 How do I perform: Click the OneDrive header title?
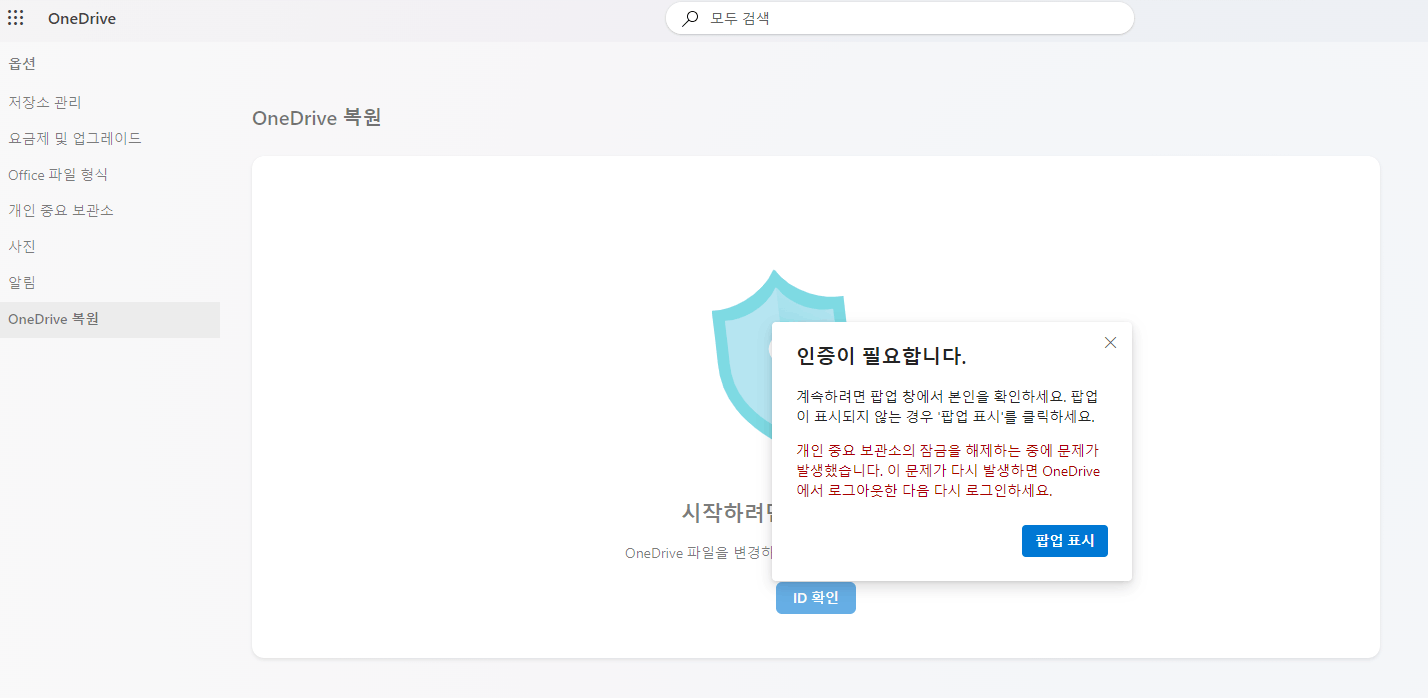(82, 19)
